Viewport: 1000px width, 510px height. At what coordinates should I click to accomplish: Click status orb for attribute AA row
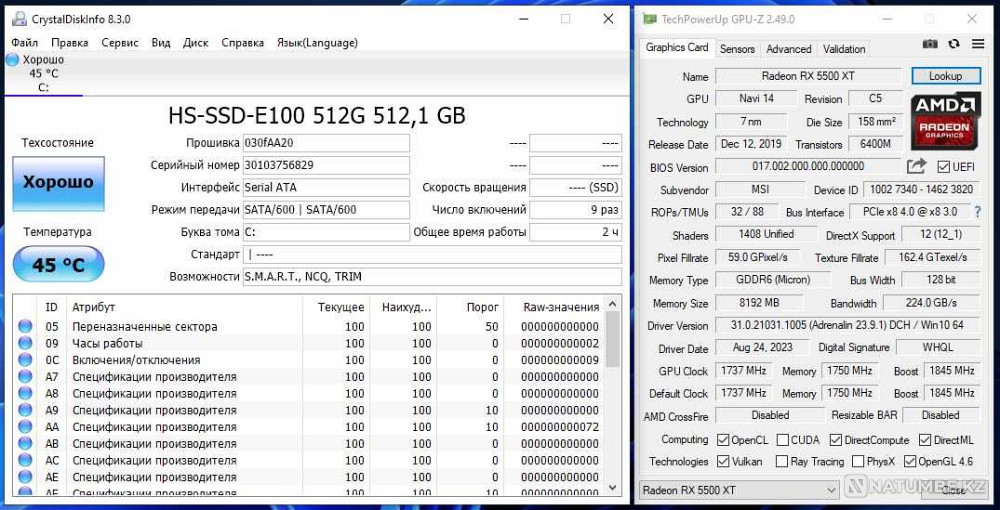pyautogui.click(x=25, y=426)
